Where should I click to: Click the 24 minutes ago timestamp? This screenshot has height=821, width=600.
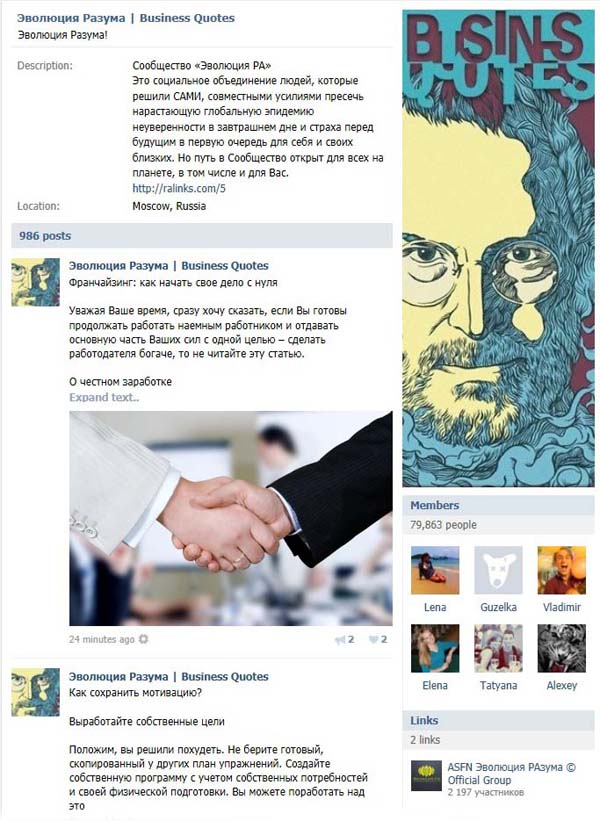102,639
